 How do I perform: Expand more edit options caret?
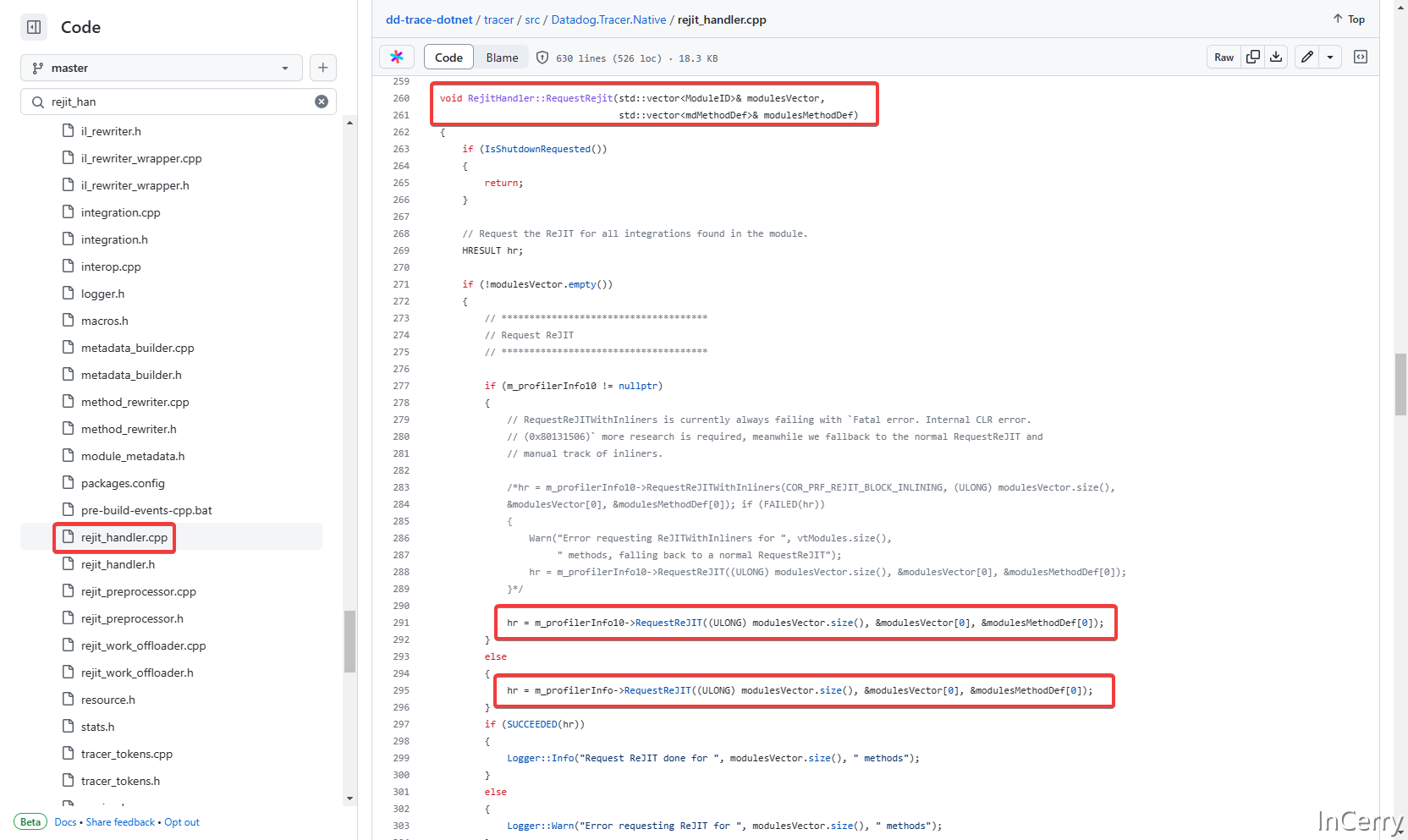point(1330,57)
